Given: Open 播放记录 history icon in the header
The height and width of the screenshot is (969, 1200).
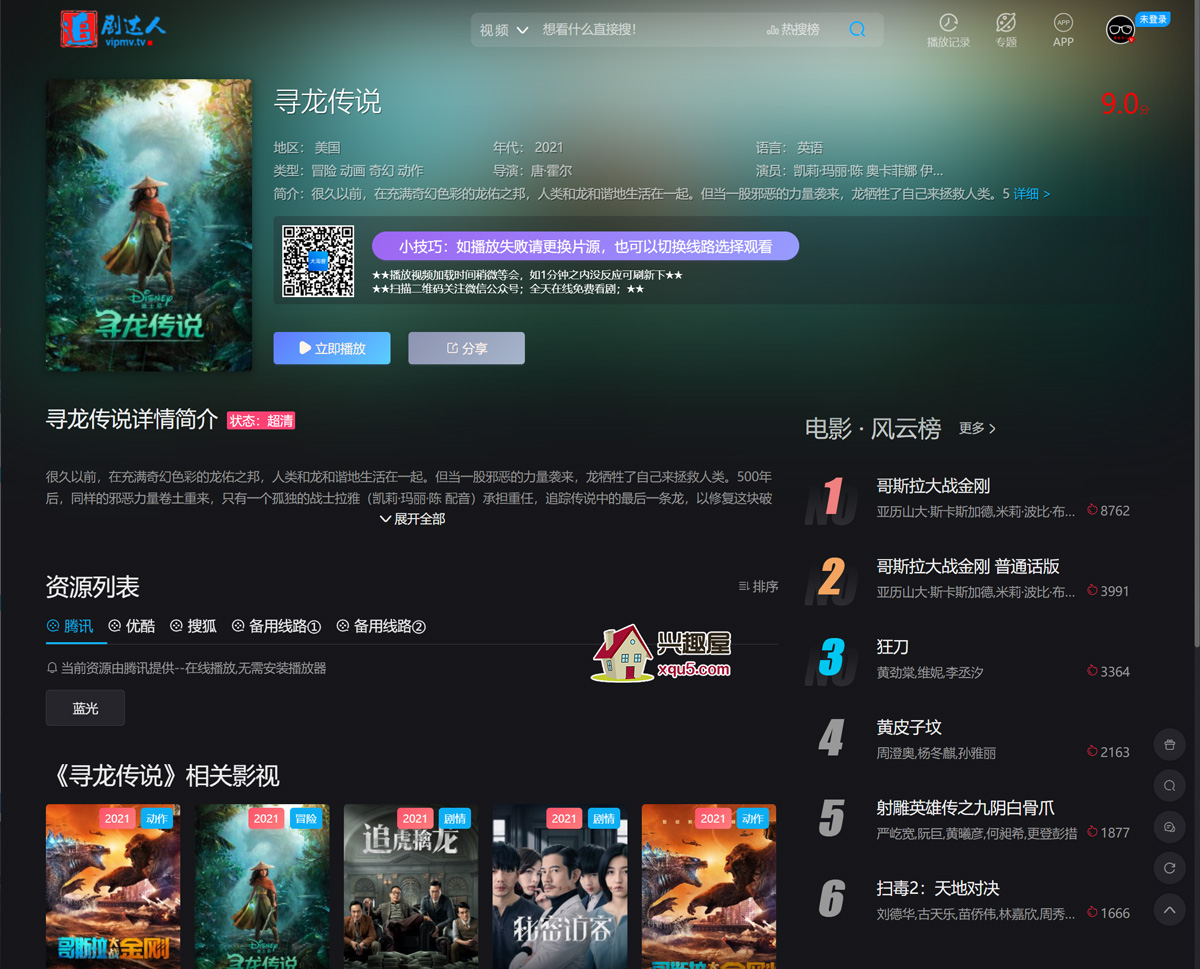Looking at the screenshot, I should point(948,30).
